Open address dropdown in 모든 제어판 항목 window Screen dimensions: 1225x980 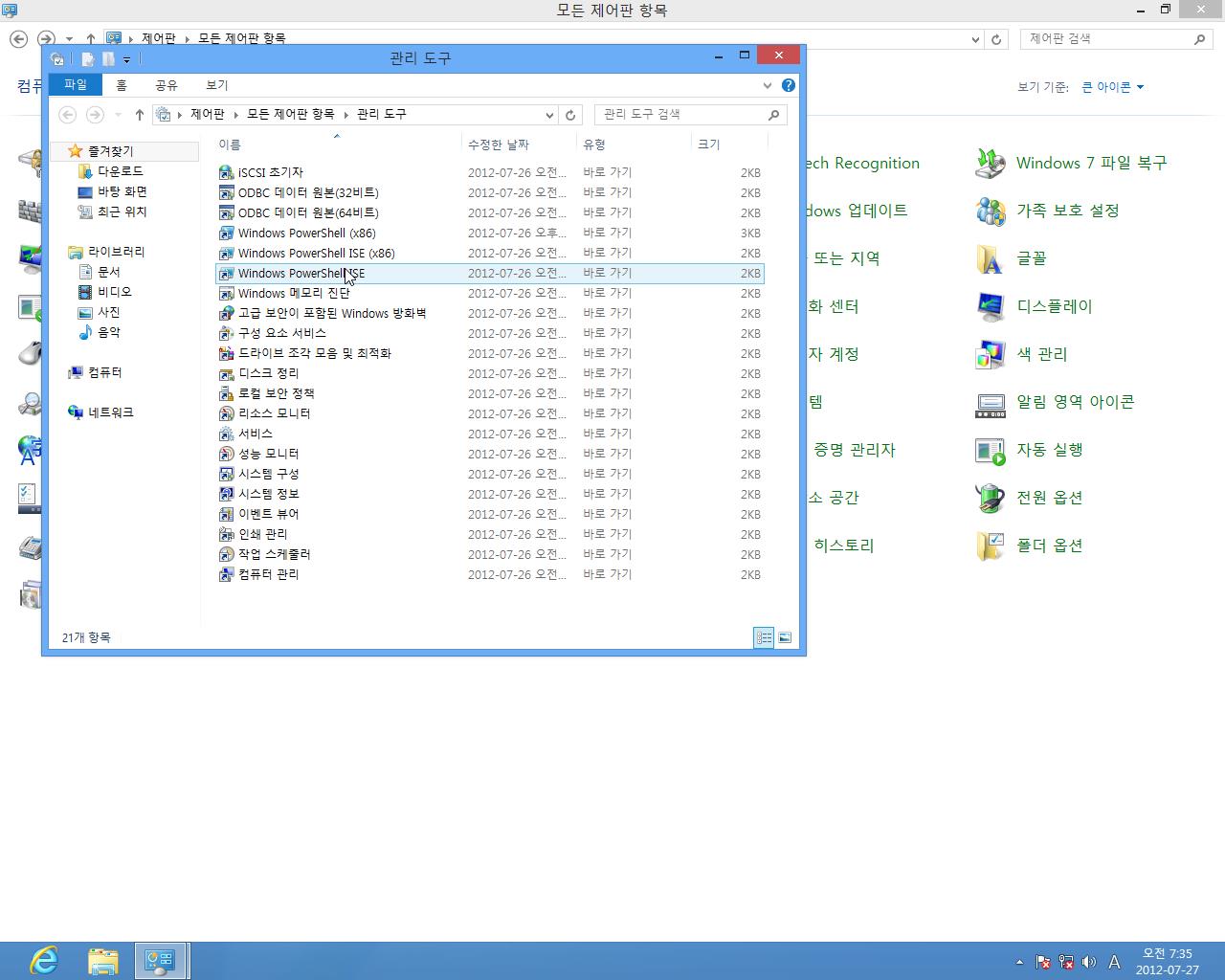(975, 39)
